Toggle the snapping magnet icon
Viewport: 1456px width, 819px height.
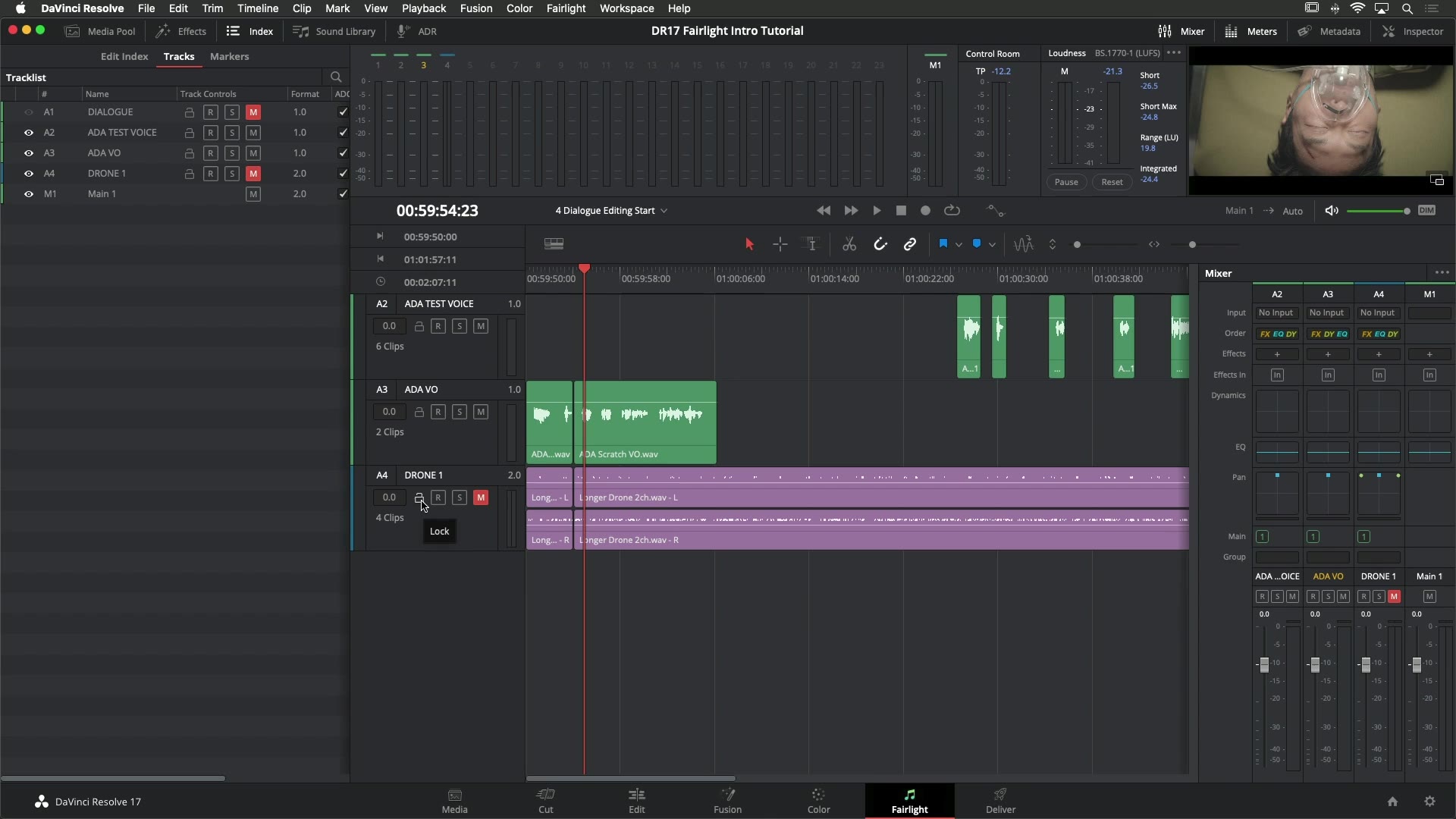tap(880, 244)
